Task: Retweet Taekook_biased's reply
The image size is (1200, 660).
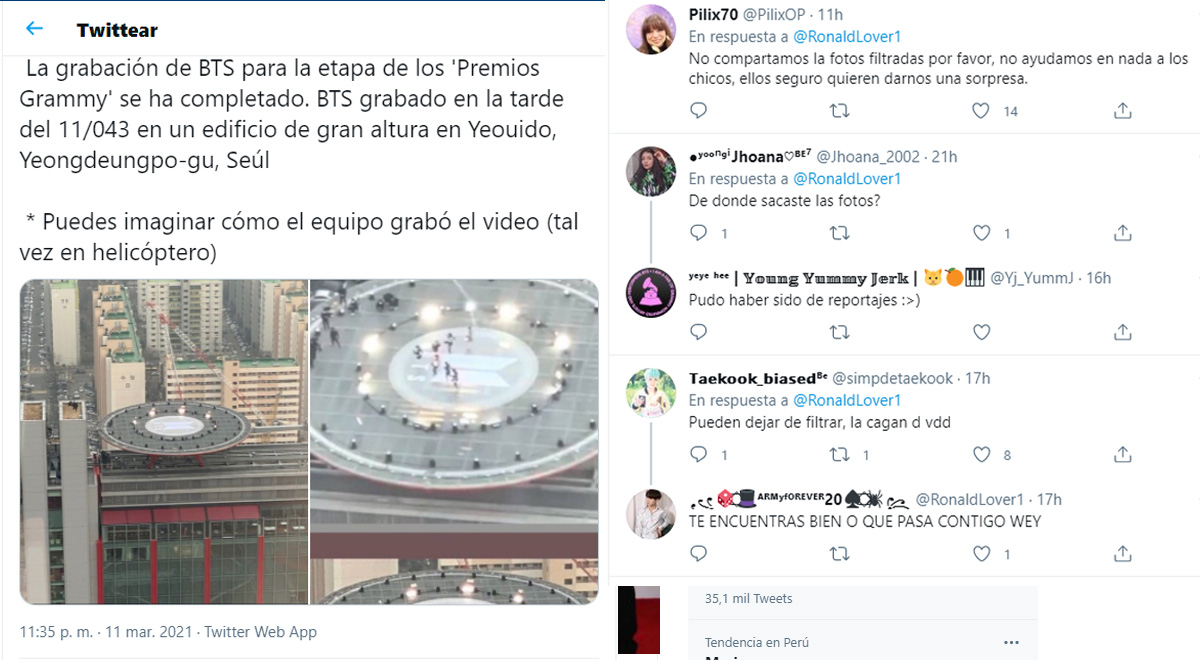Action: pyautogui.click(x=840, y=455)
